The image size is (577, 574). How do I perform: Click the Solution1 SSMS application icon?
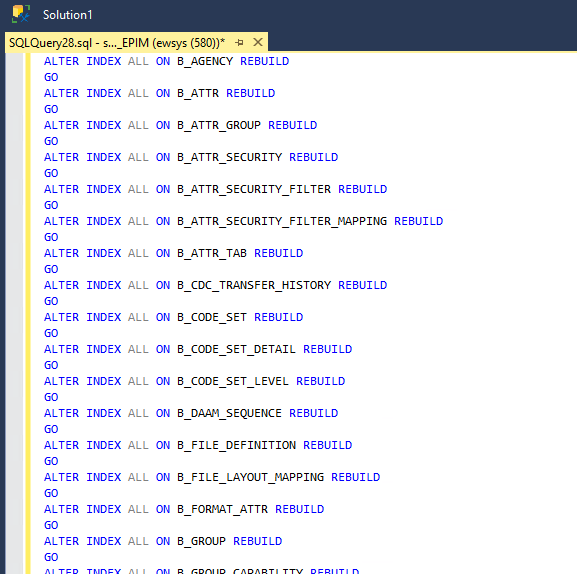coord(21,14)
